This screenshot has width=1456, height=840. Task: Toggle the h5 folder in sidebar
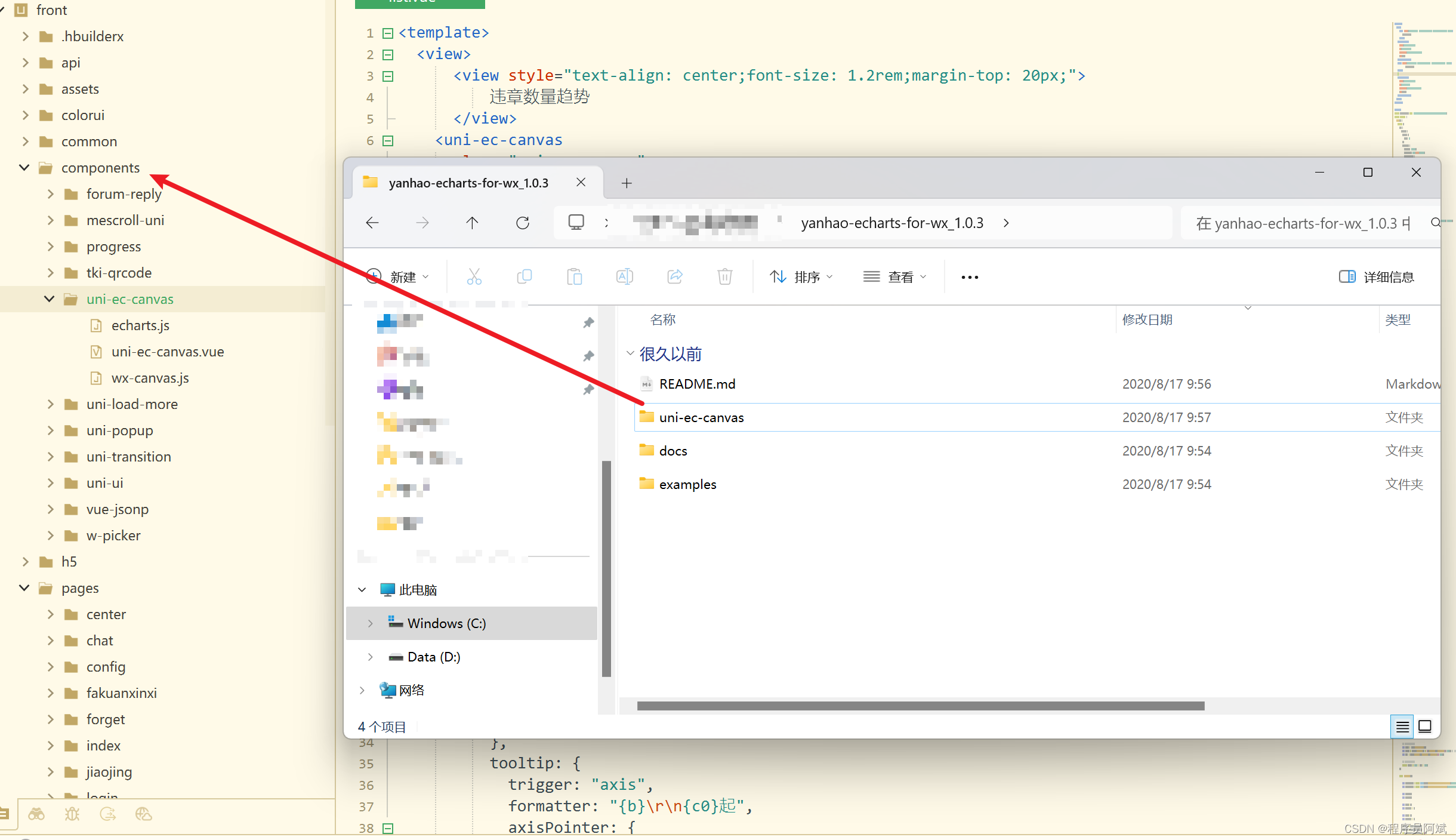coord(24,561)
